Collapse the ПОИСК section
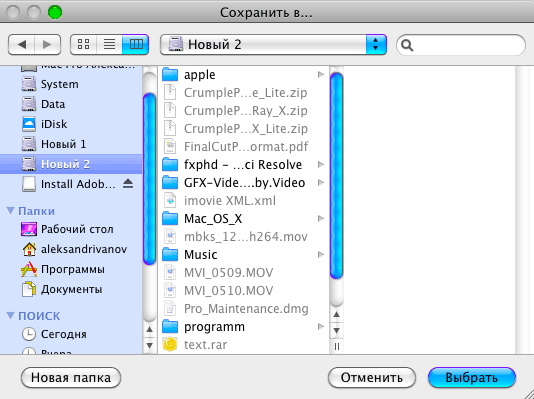The image size is (534, 399). (11, 316)
